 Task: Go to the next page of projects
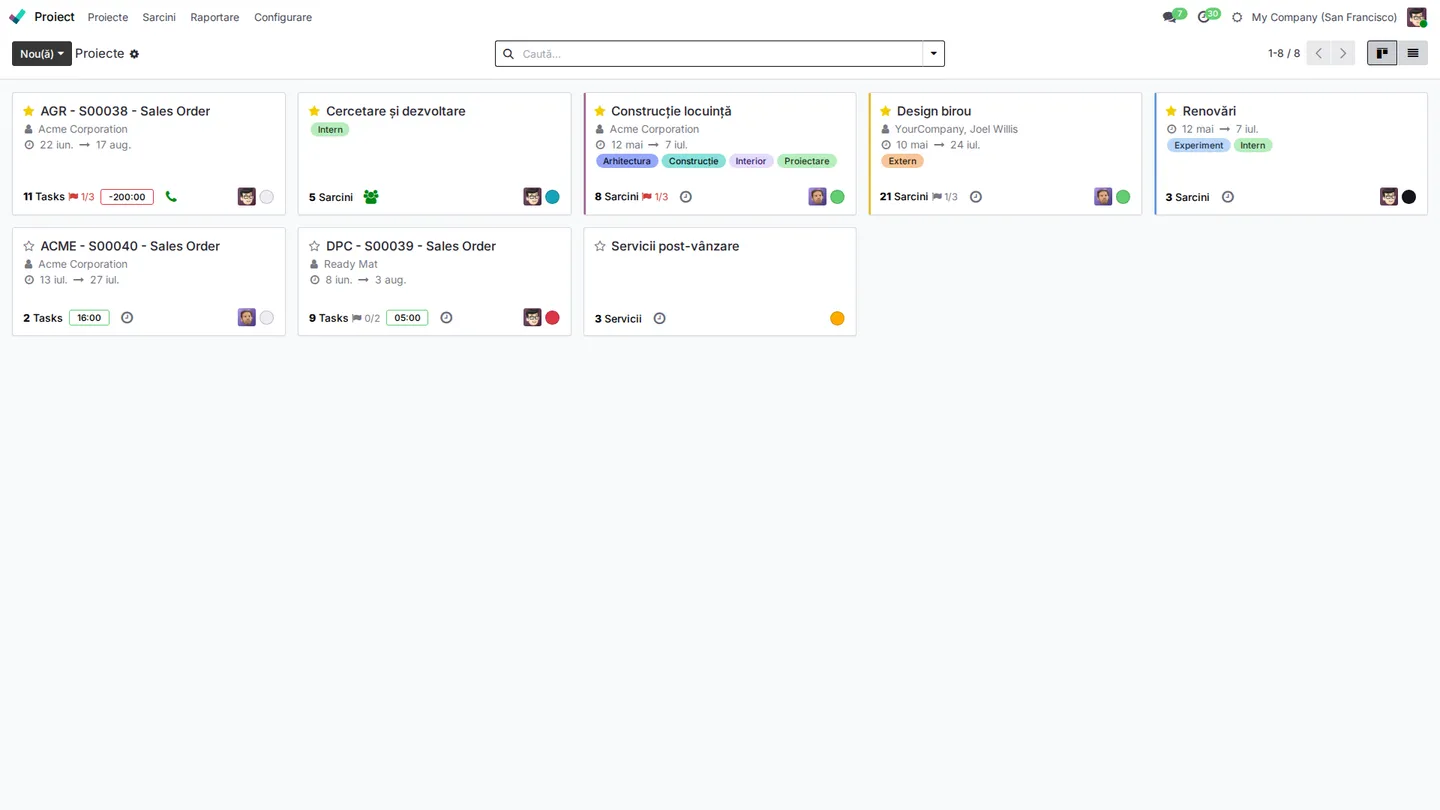1343,53
